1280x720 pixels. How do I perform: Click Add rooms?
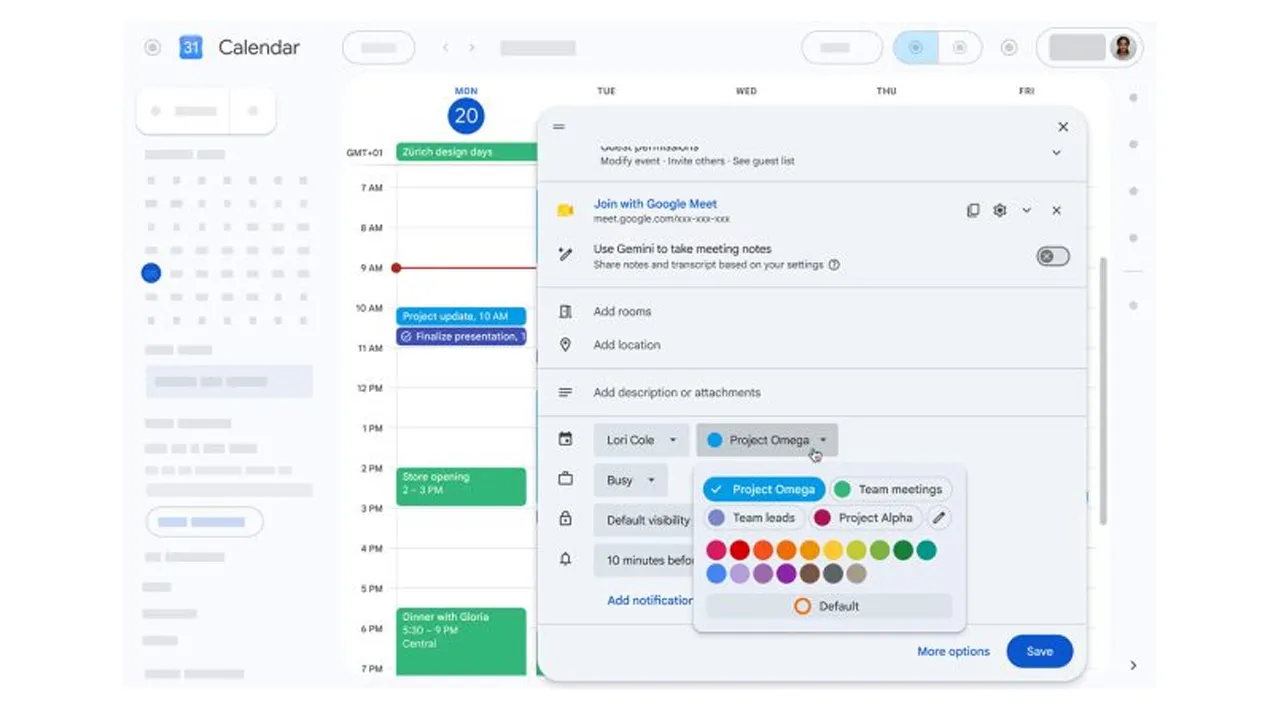622,312
